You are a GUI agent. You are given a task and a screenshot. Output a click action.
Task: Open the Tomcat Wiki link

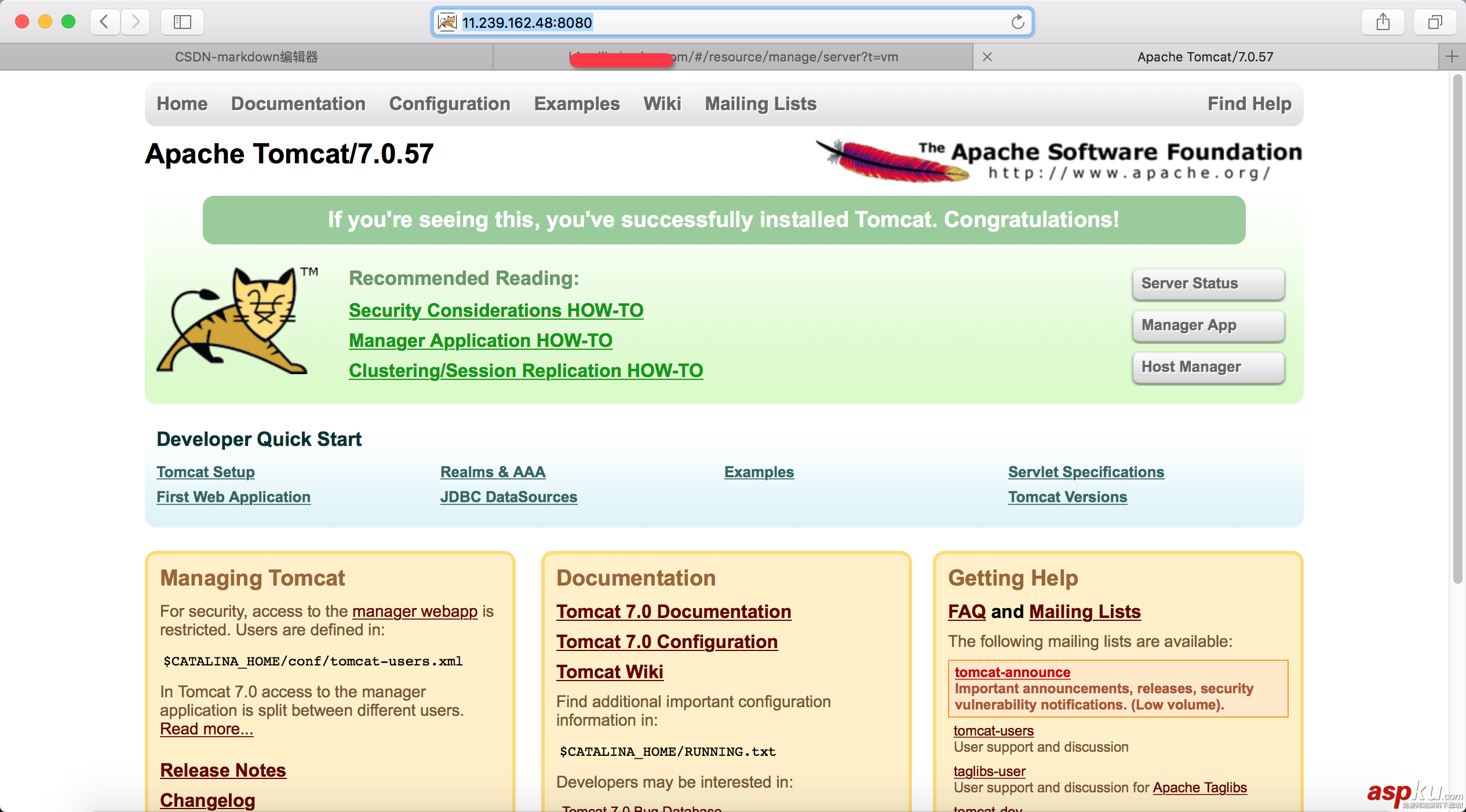pyautogui.click(x=610, y=672)
